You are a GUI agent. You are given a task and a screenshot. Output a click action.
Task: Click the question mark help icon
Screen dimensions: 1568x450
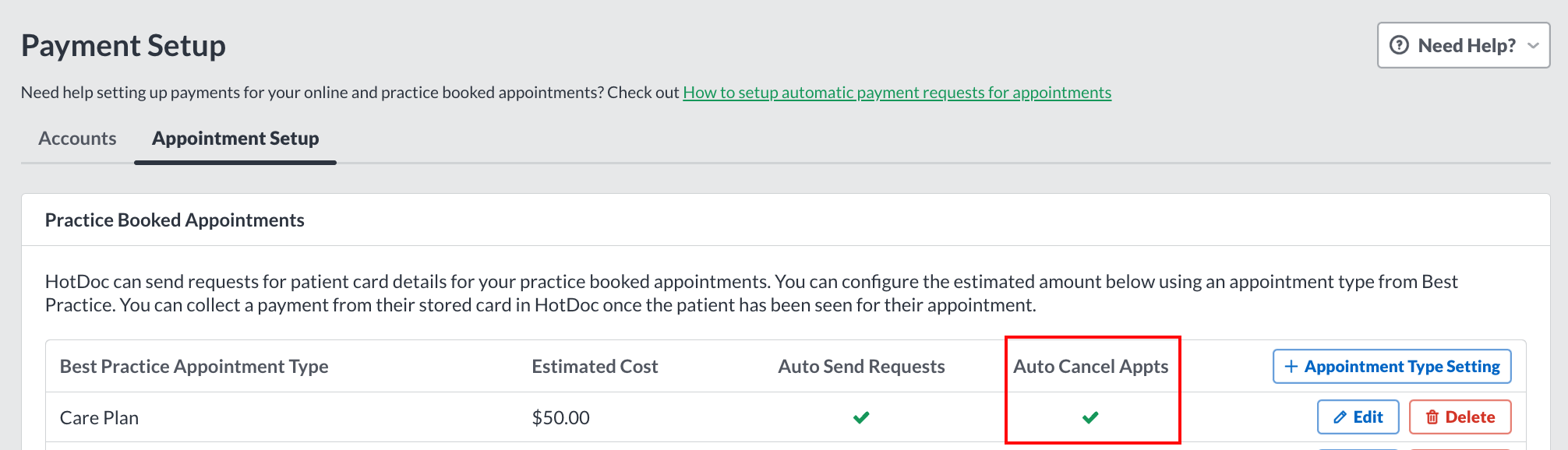tap(1400, 45)
